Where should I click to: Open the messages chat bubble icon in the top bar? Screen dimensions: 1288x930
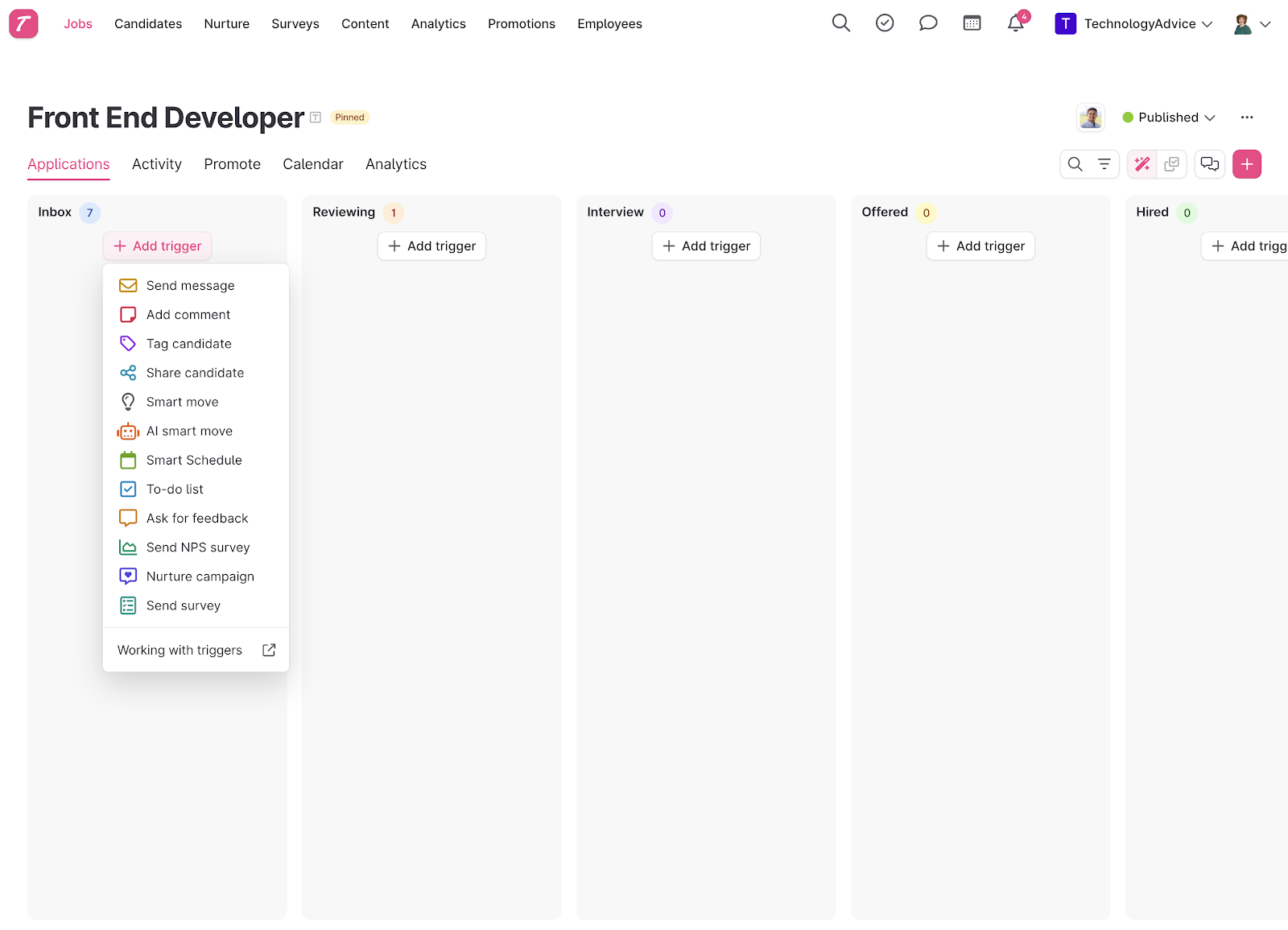(x=928, y=23)
